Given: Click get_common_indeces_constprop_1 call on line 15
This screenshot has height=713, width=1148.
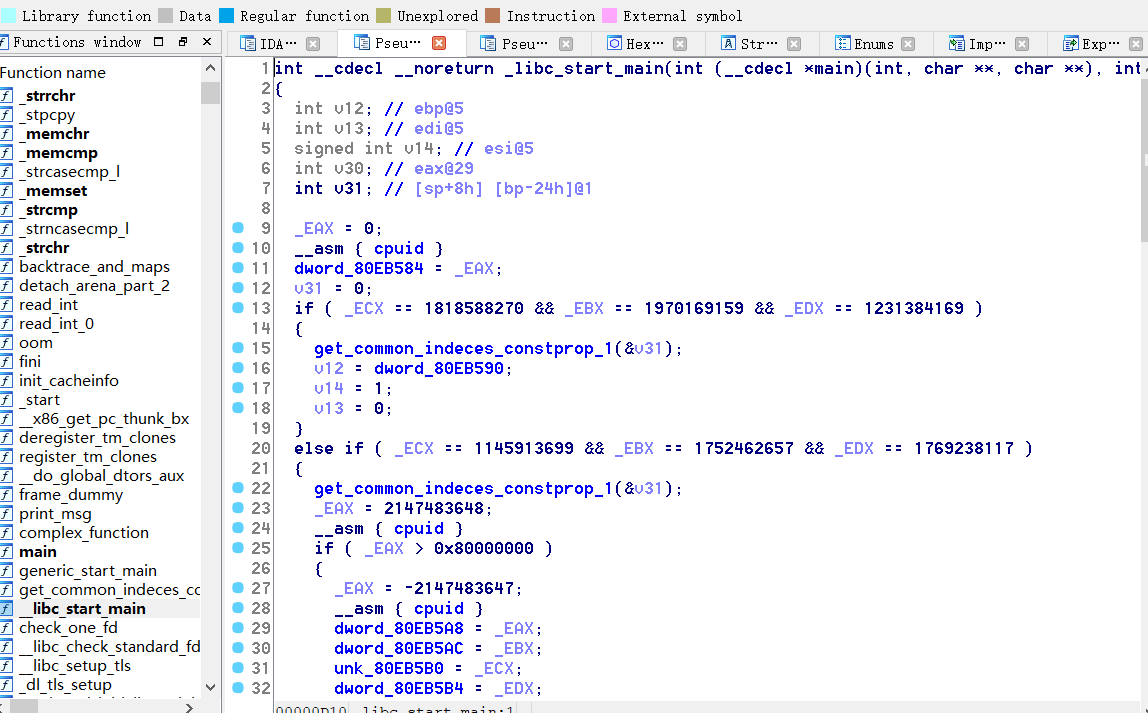Looking at the screenshot, I should coord(463,348).
